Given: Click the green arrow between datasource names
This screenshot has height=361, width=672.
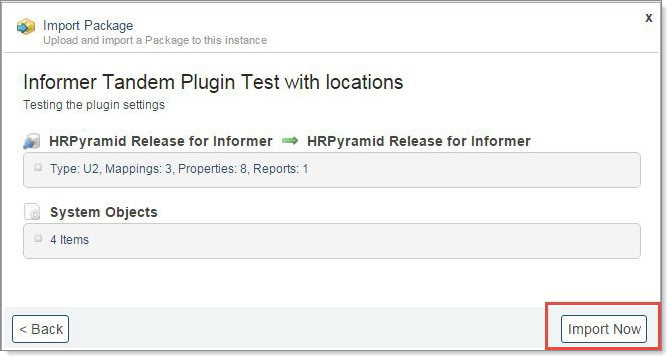Looking at the screenshot, I should 290,141.
